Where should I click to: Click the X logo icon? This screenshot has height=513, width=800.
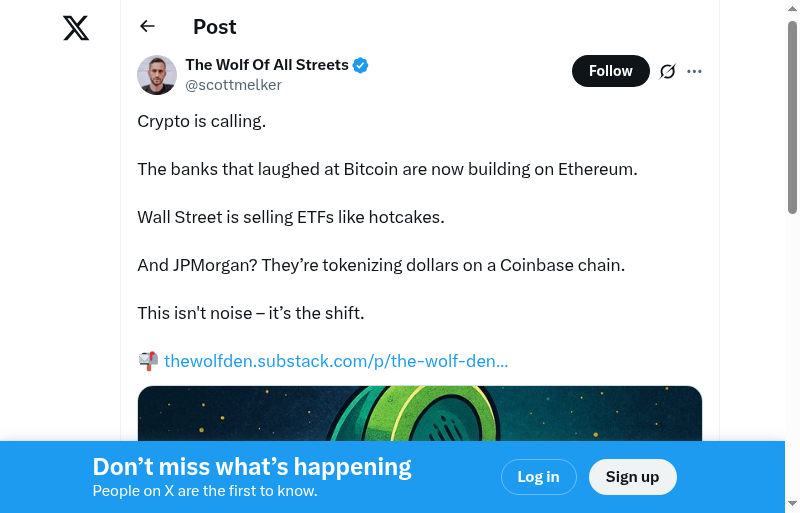(x=76, y=27)
